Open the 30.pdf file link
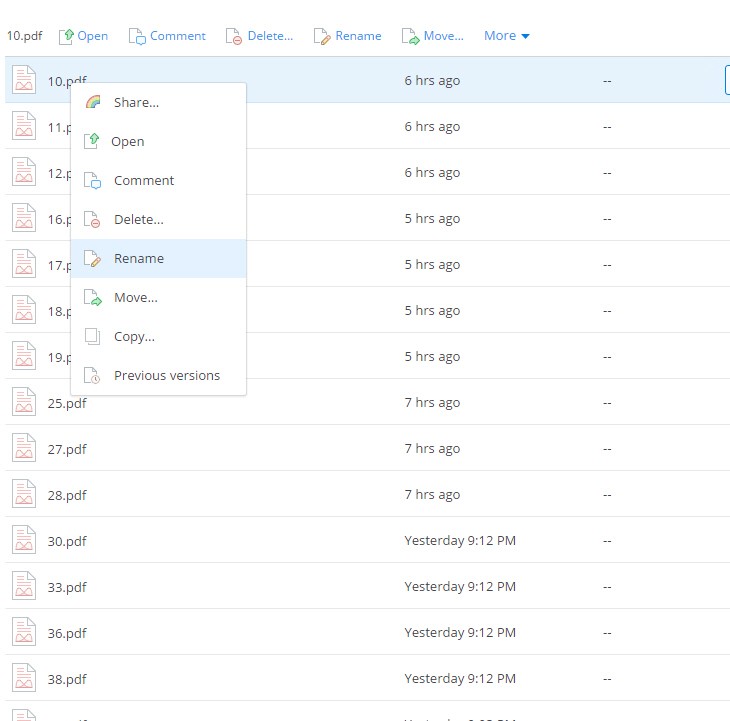Screen dimensions: 730x721 pyautogui.click(x=67, y=541)
